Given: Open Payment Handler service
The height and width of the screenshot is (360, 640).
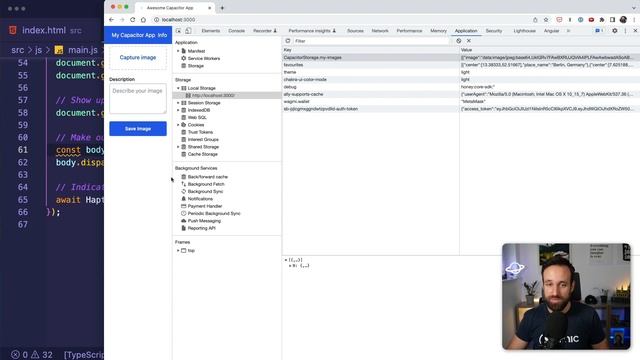Looking at the screenshot, I should pos(205,206).
